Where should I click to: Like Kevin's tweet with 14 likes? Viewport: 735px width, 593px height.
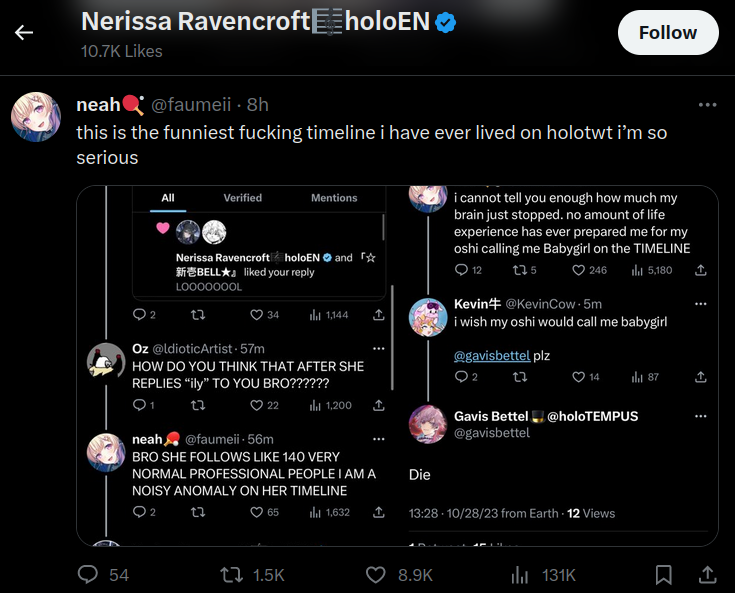[579, 377]
